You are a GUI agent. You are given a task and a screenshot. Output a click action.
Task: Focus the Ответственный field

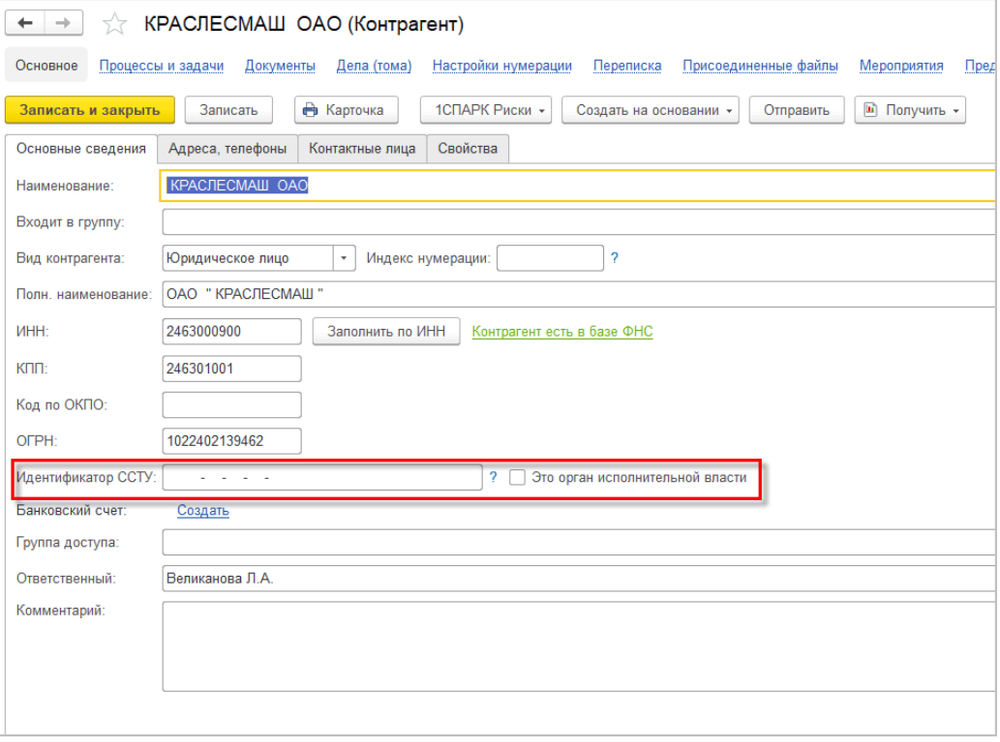click(x=579, y=579)
